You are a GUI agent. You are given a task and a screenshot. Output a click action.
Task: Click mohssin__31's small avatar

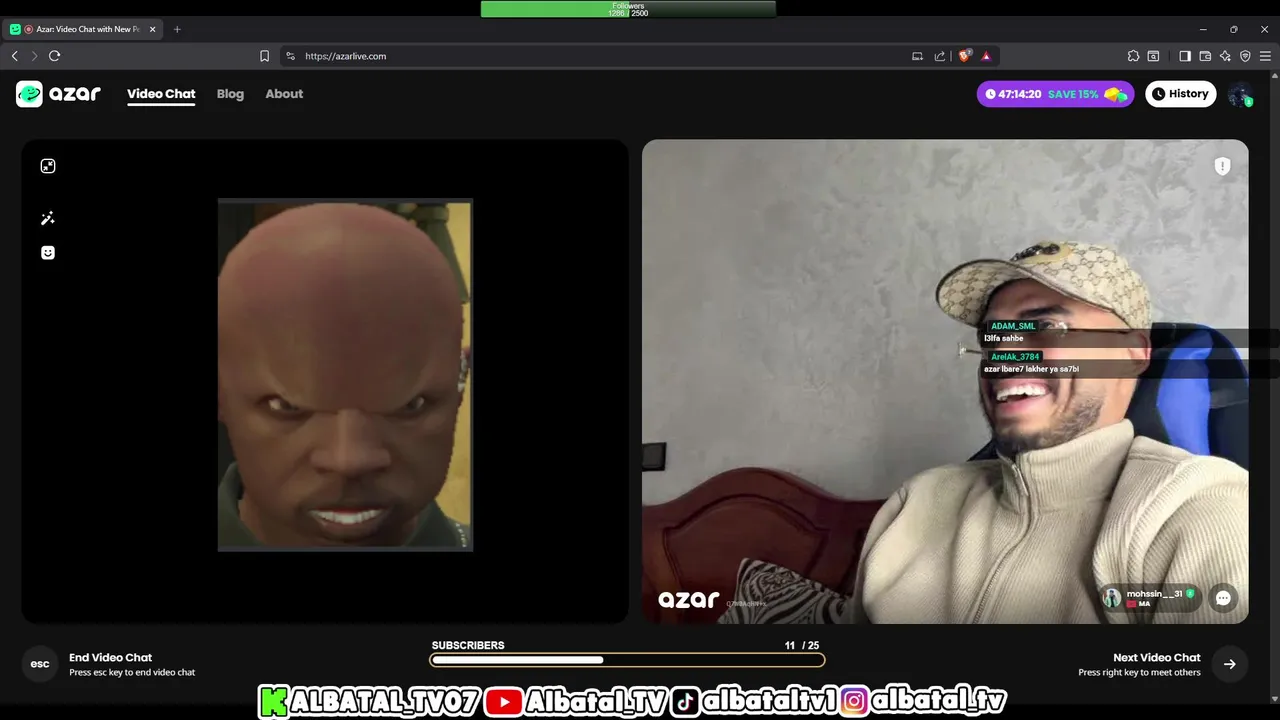click(1112, 598)
